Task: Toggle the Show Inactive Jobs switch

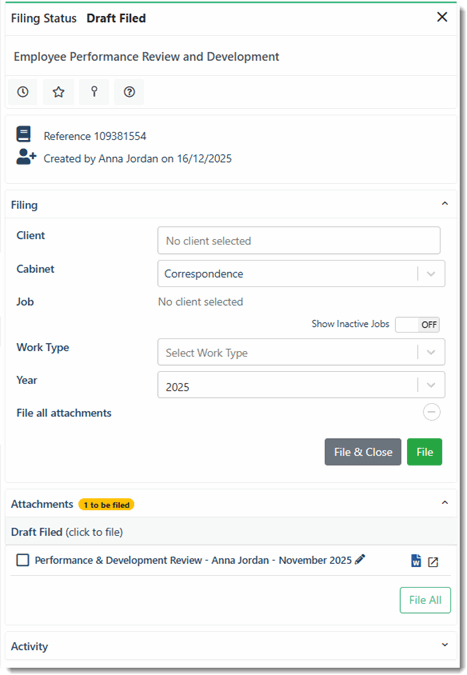Action: click(x=418, y=325)
